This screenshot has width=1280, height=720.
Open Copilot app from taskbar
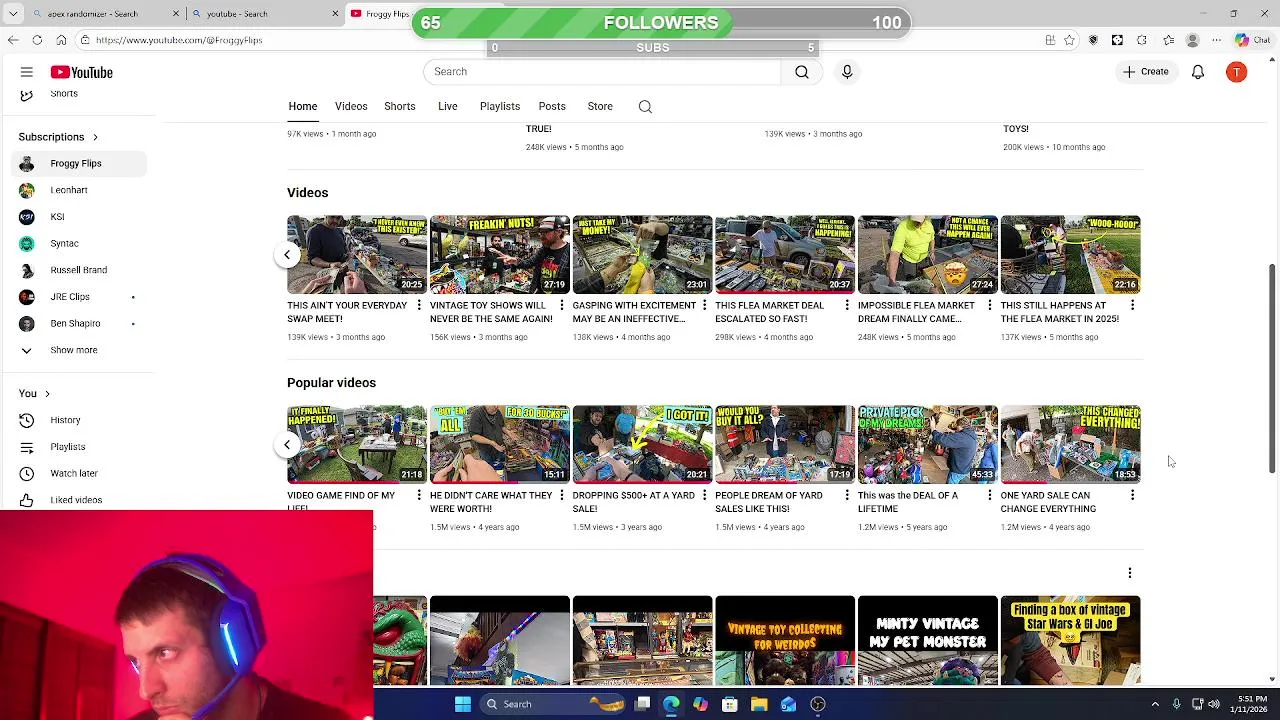click(x=701, y=704)
